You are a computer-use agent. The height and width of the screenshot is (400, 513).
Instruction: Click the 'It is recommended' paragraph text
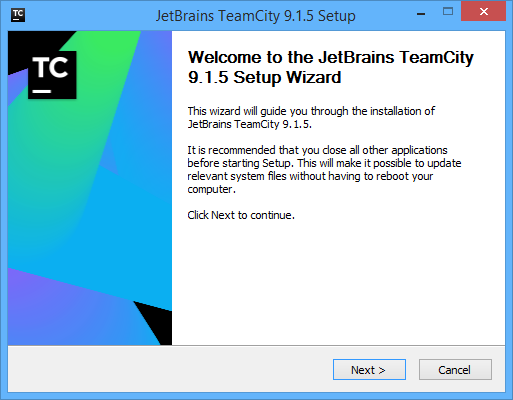click(x=324, y=169)
